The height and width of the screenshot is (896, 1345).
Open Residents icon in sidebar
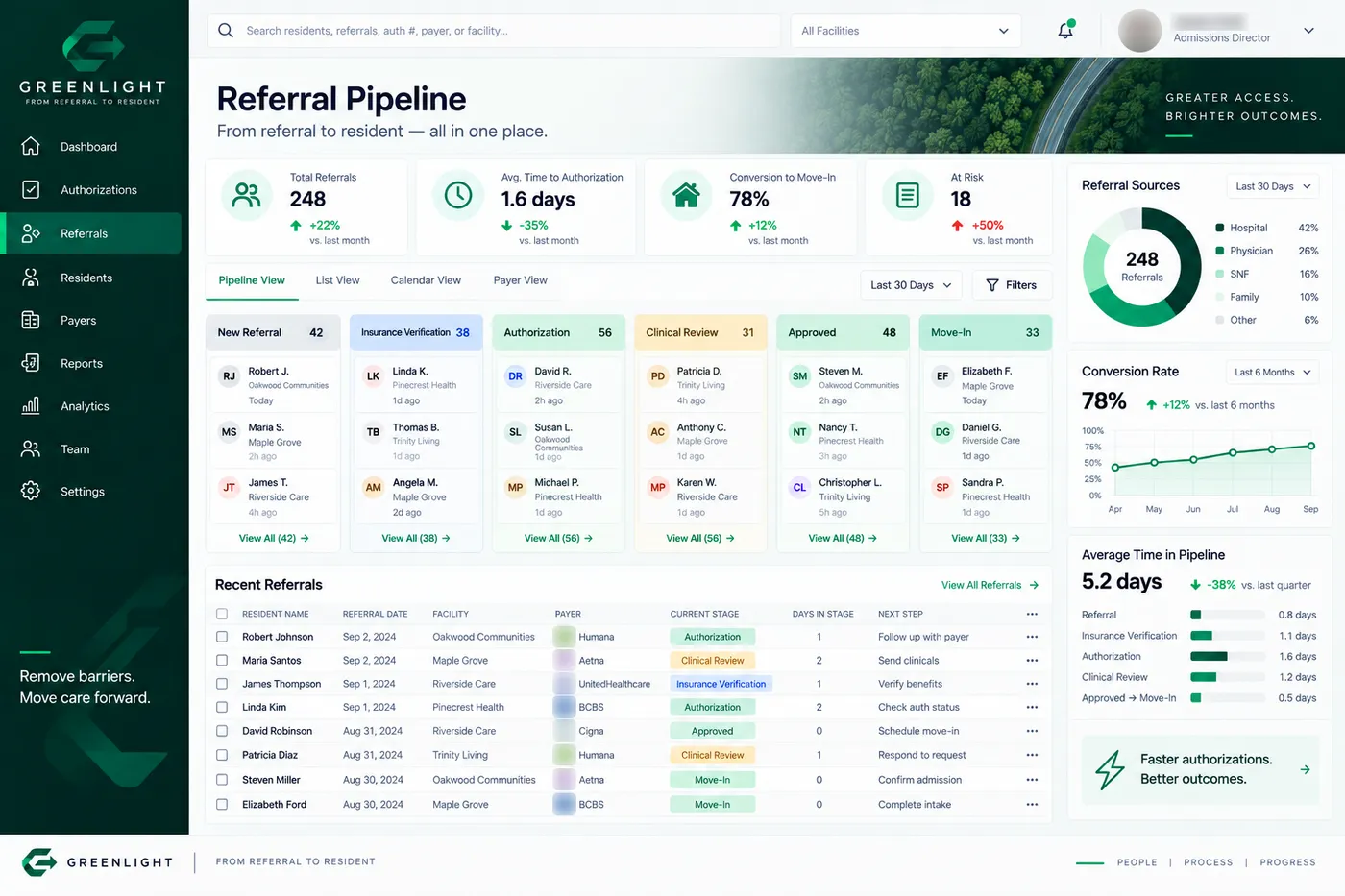31,278
